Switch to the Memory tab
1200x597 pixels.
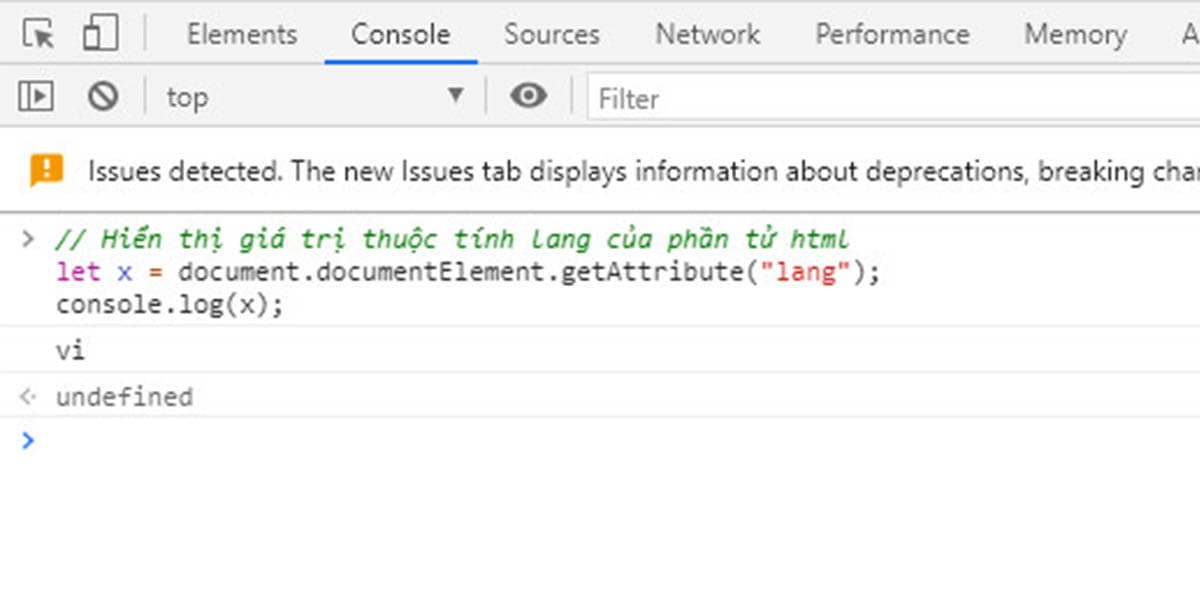pos(1075,34)
